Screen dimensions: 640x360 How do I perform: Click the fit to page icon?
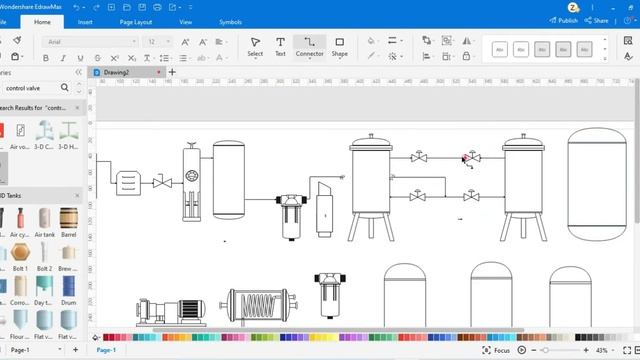(627, 350)
